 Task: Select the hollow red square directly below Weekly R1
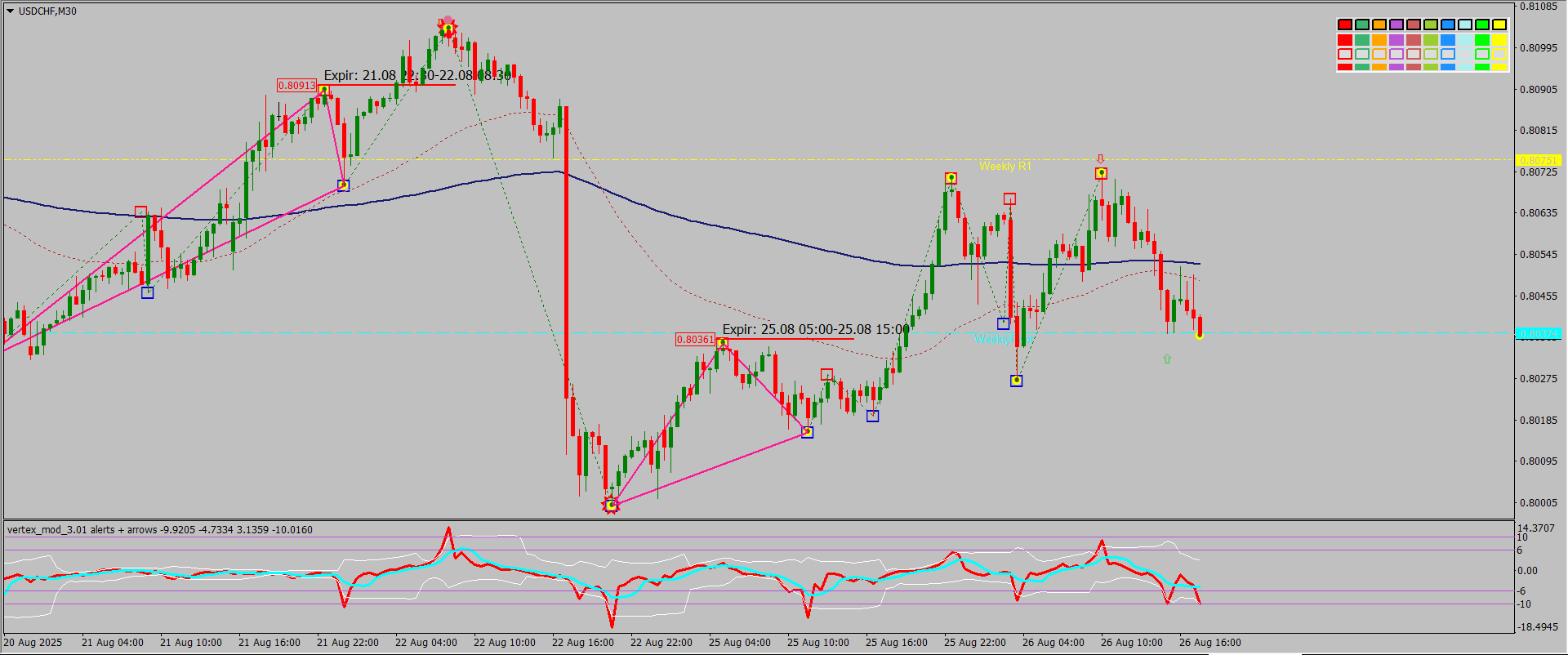[x=1009, y=199]
